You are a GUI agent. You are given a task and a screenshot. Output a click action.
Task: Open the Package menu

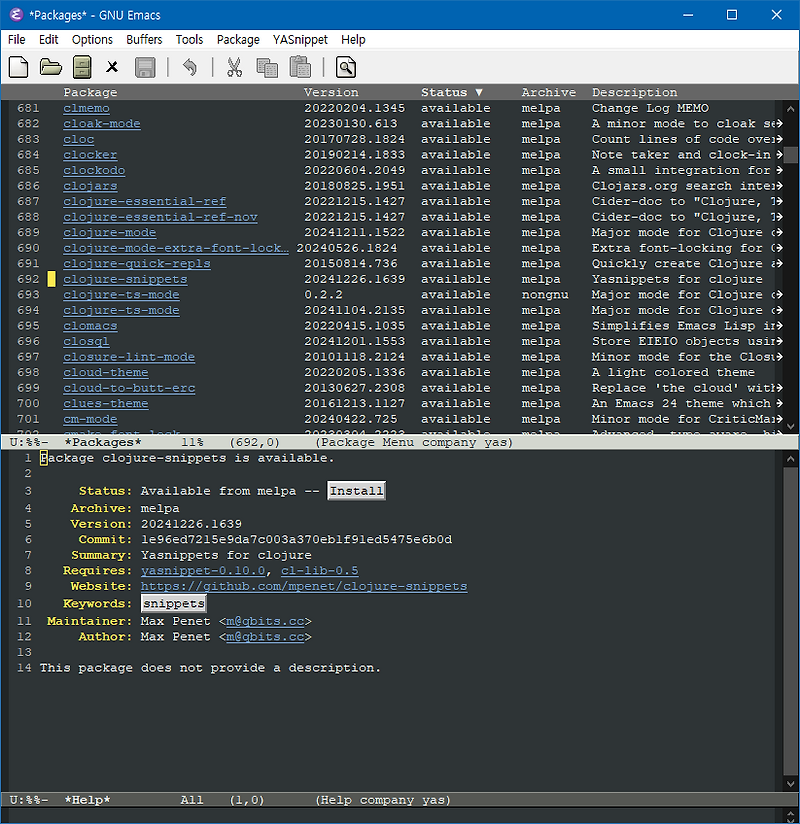tap(238, 39)
